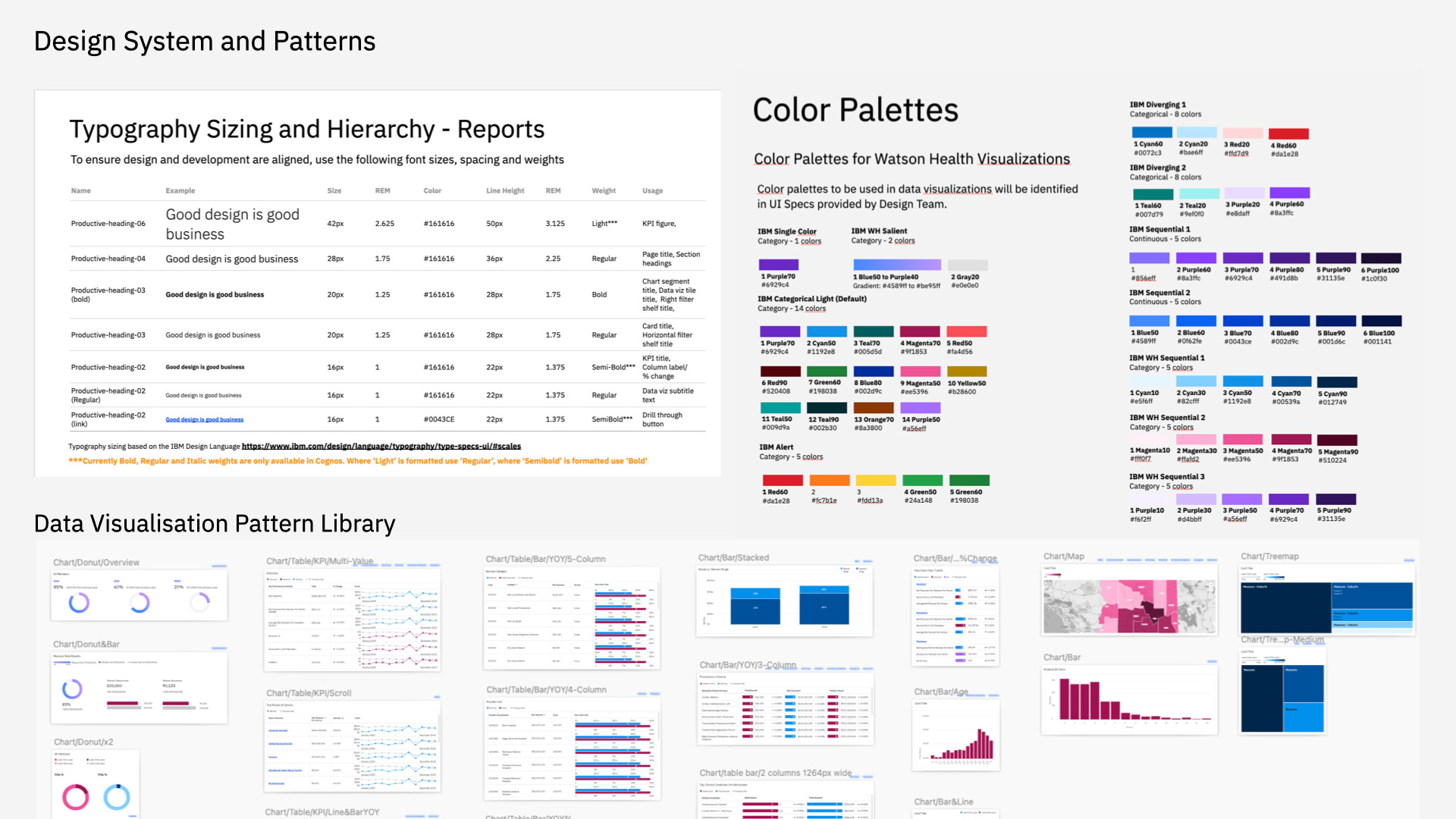The height and width of the screenshot is (819, 1456).
Task: Open the Chart/Donut&Bar thumbnail
Action: 139,687
